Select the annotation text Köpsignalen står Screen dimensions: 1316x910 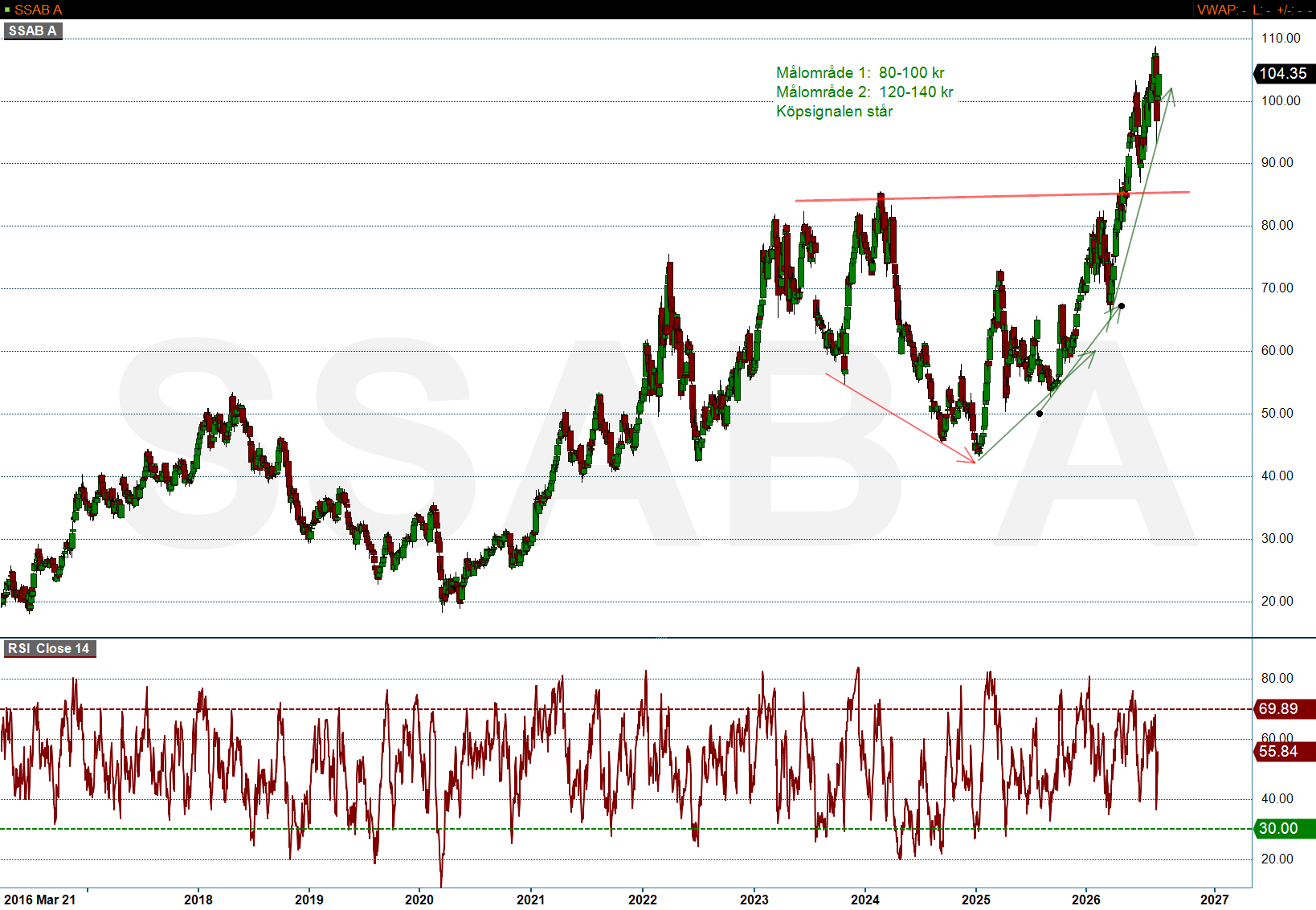[834, 111]
